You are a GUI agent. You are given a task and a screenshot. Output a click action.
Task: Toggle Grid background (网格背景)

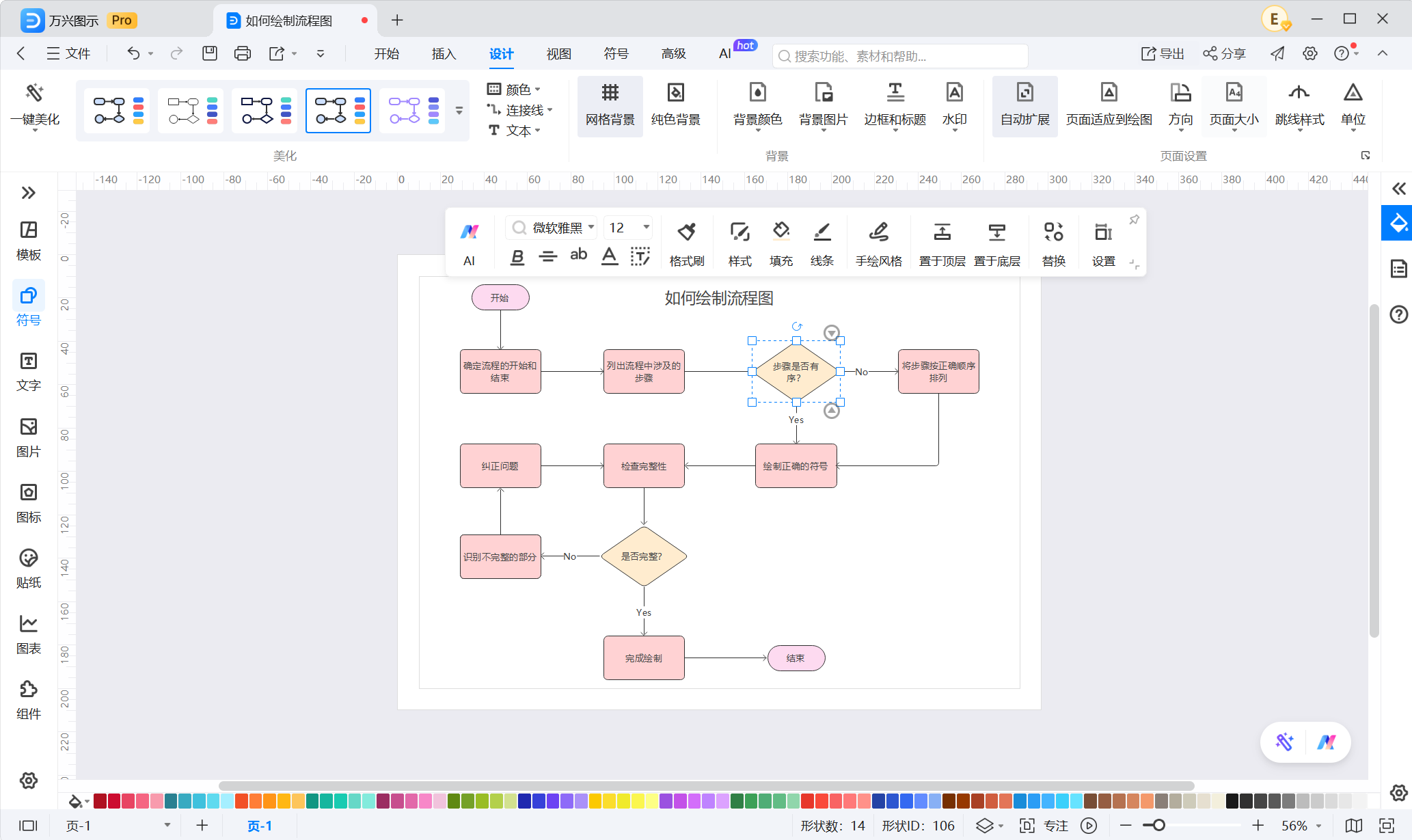coord(610,106)
